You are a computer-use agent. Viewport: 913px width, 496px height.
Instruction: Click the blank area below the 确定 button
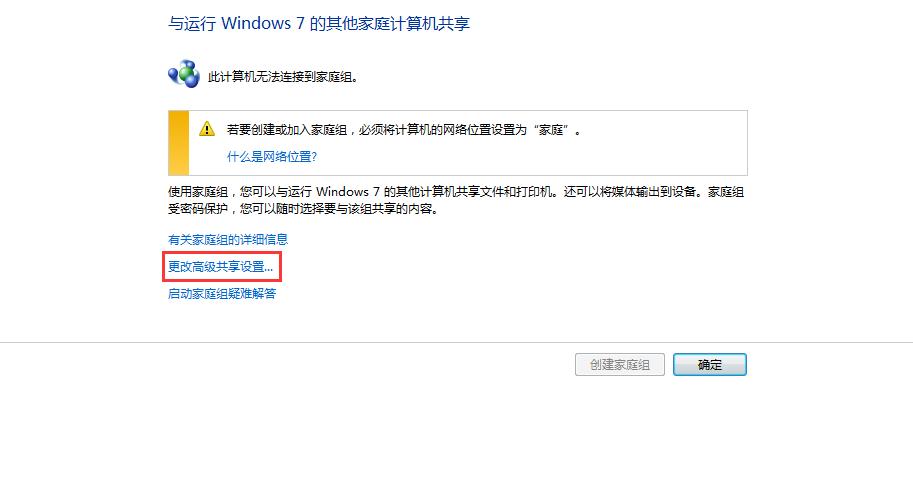click(x=710, y=431)
